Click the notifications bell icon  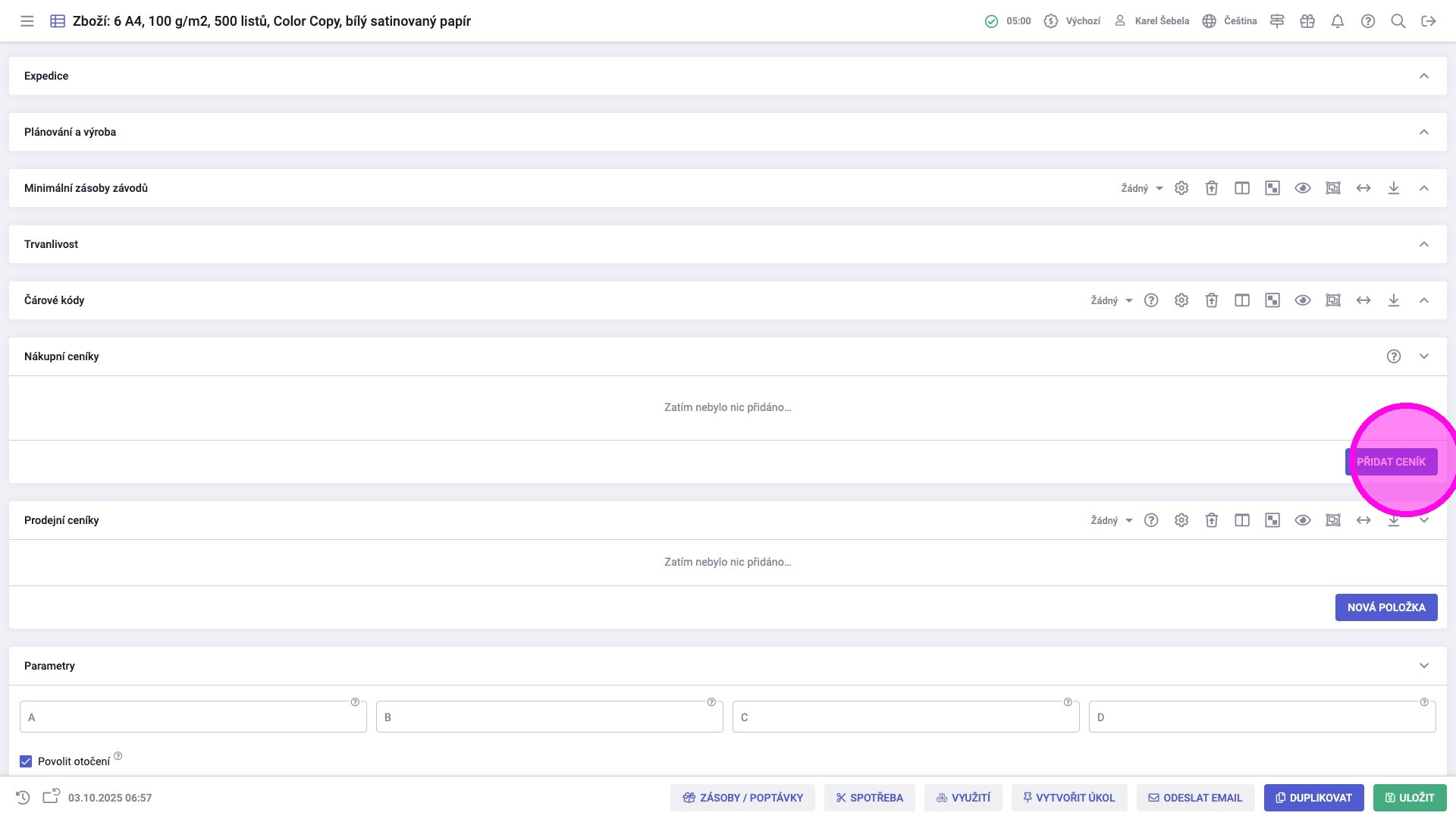pyautogui.click(x=1338, y=21)
